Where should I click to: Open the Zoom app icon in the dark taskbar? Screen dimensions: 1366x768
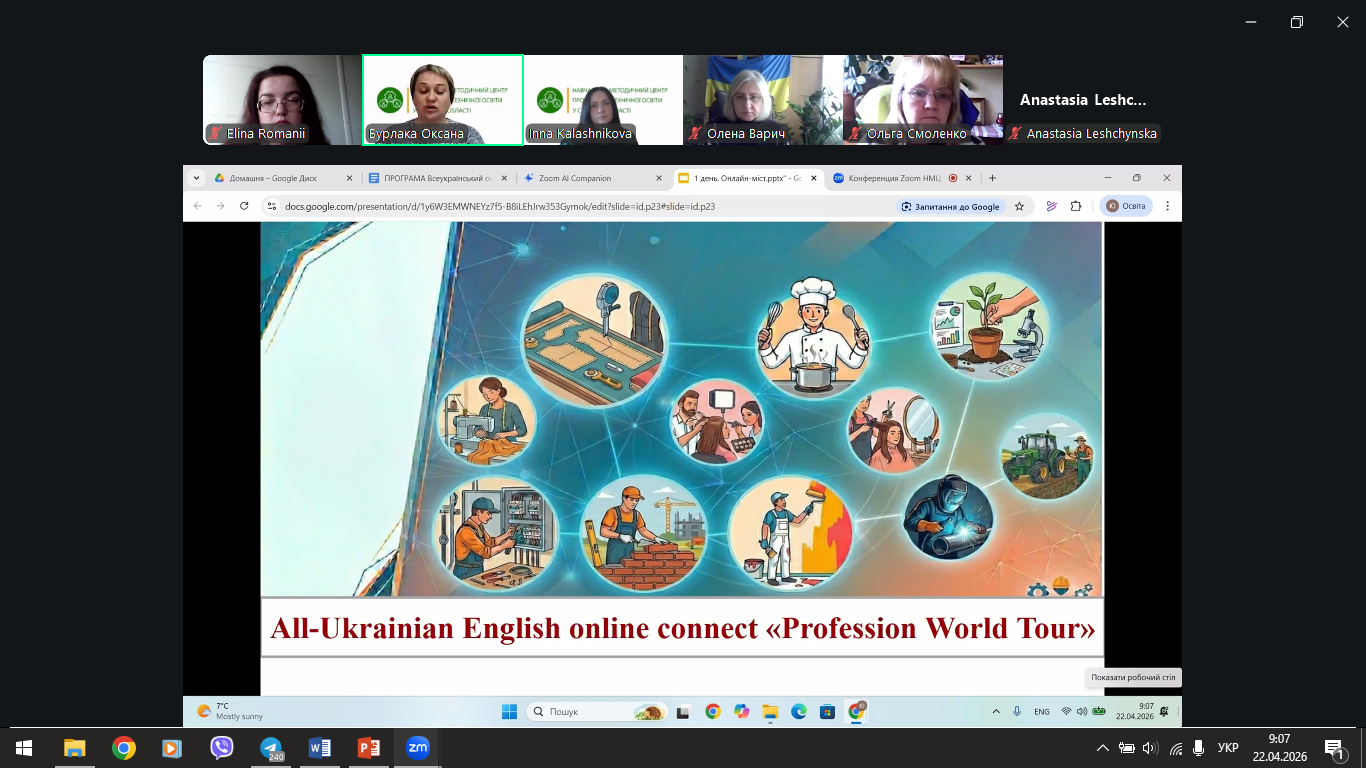(417, 747)
